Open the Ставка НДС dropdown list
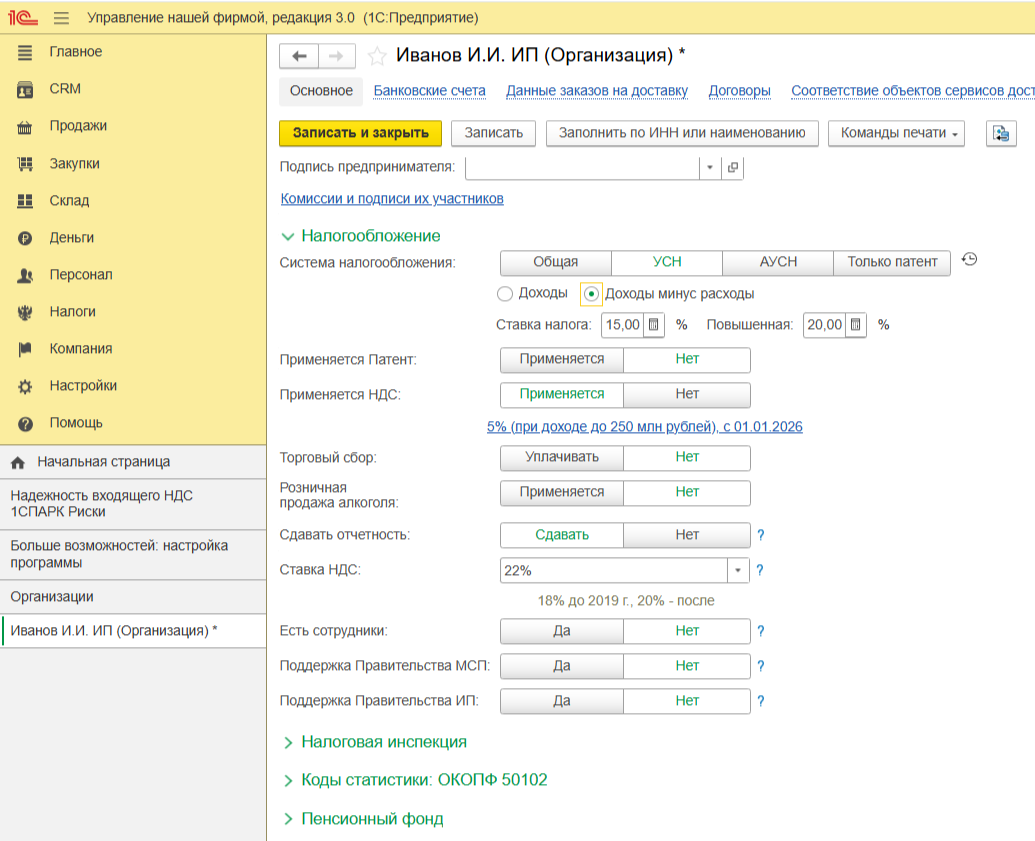This screenshot has height=841, width=1035. coord(738,571)
